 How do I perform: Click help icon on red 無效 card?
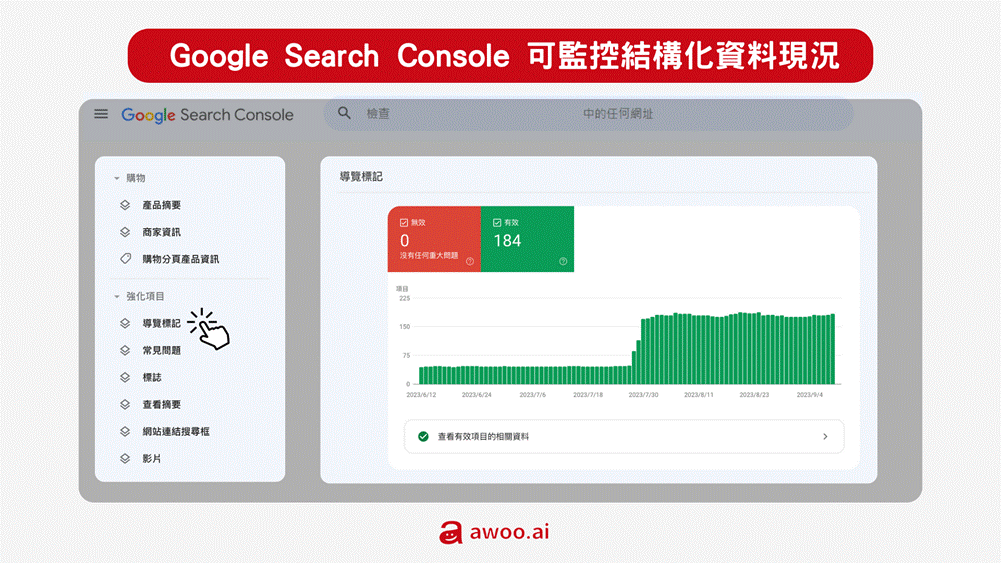[x=470, y=261]
